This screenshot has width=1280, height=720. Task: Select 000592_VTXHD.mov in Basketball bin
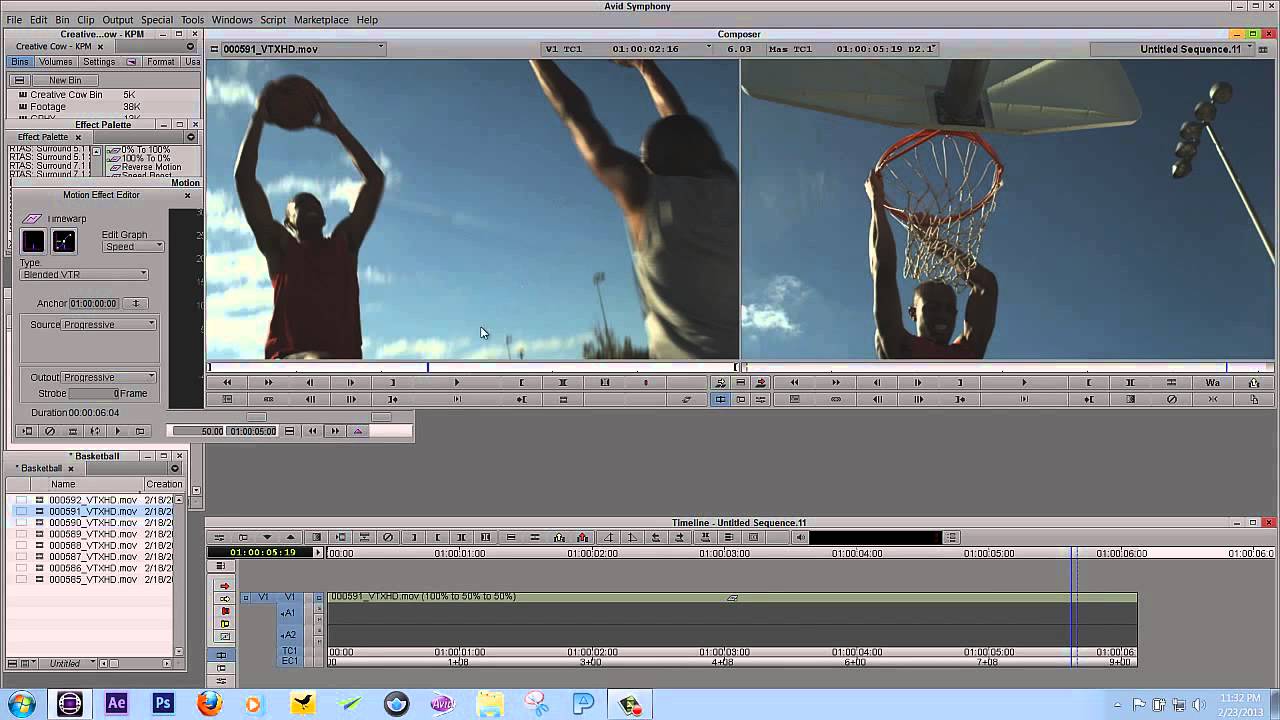(93, 500)
